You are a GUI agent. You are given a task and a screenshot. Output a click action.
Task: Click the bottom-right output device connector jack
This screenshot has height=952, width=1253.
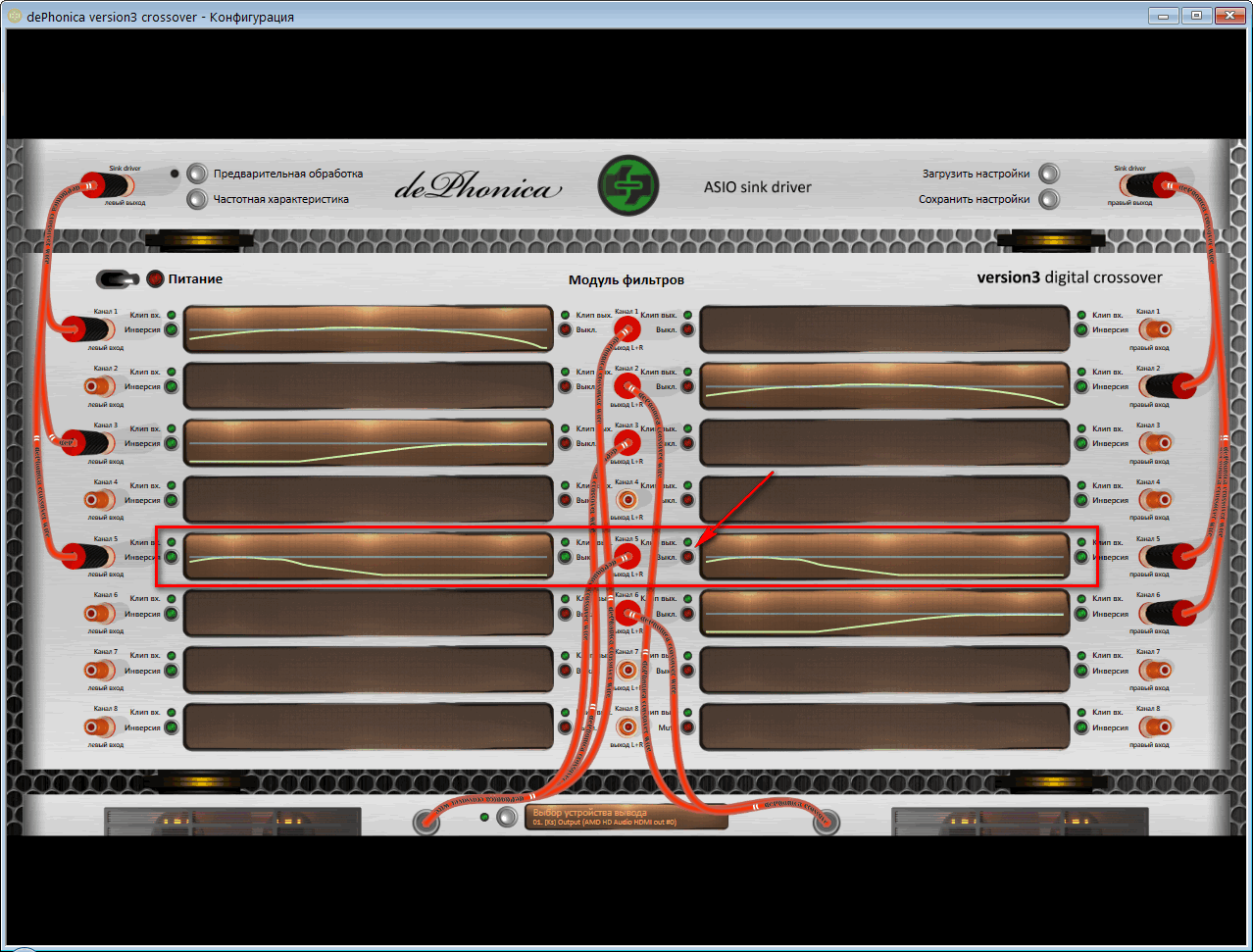click(x=827, y=821)
